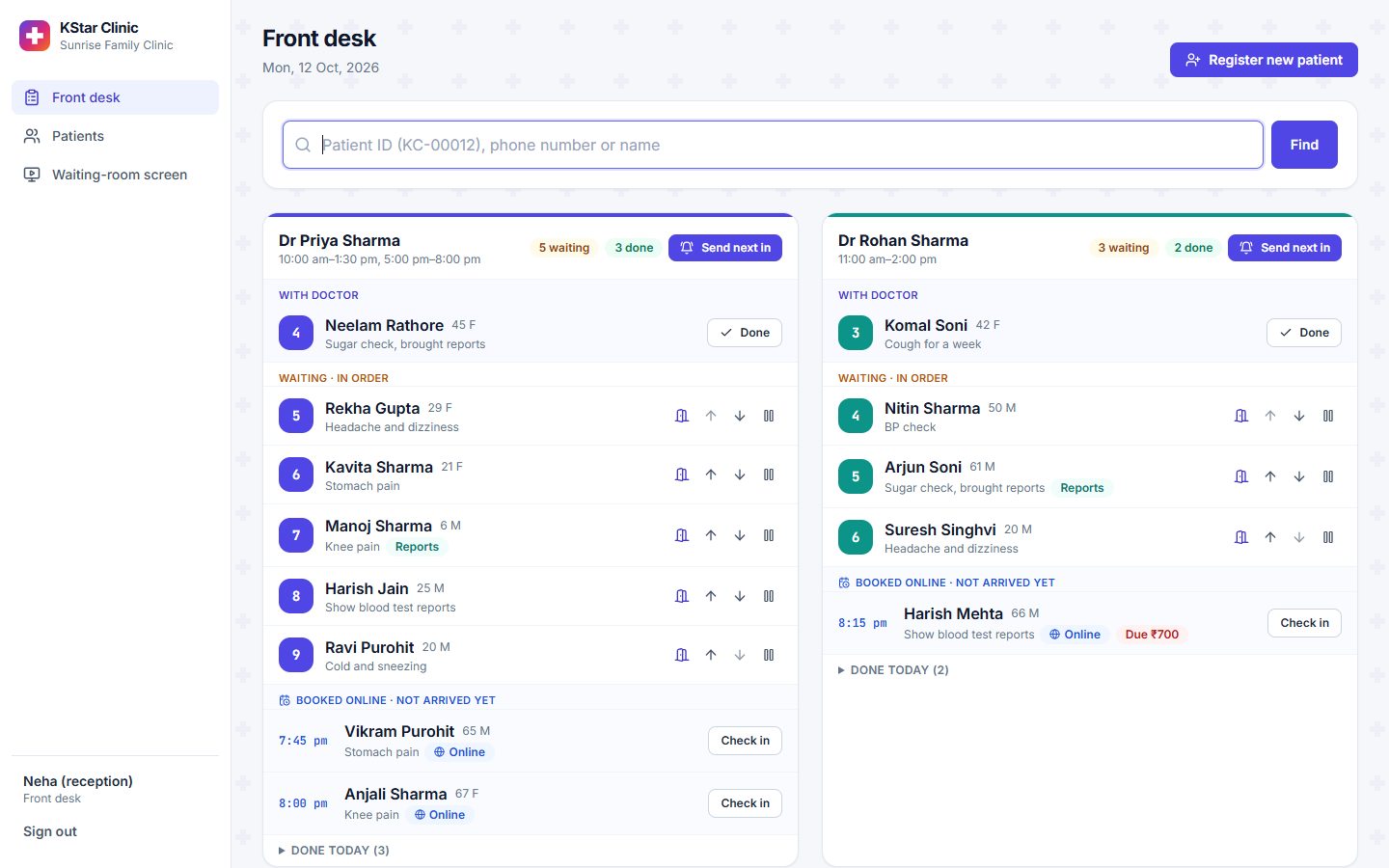Pause Harish Jain's queue slot
This screenshot has height=868, width=1389.
[x=769, y=596]
